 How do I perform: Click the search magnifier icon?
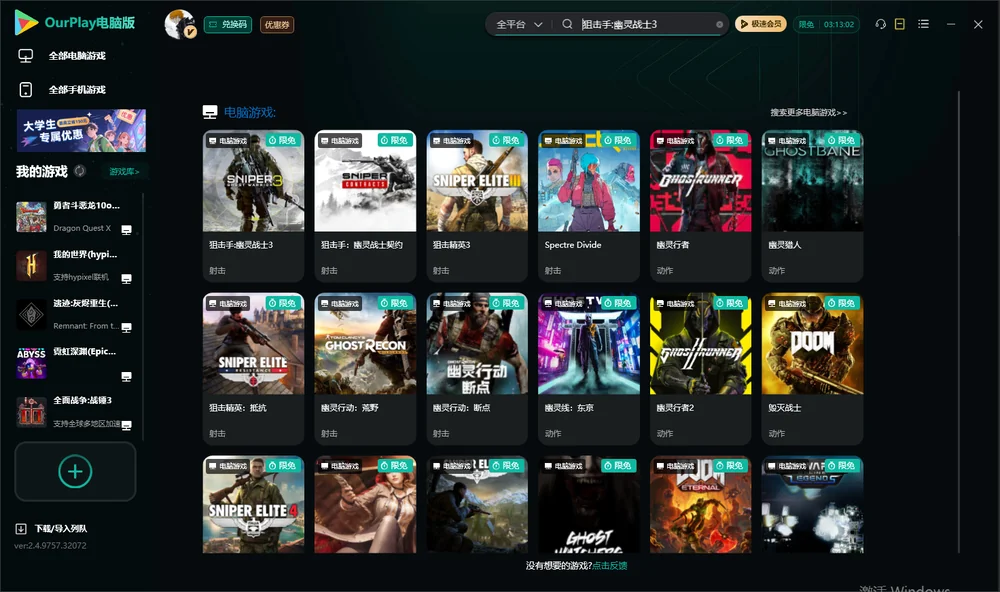point(567,24)
